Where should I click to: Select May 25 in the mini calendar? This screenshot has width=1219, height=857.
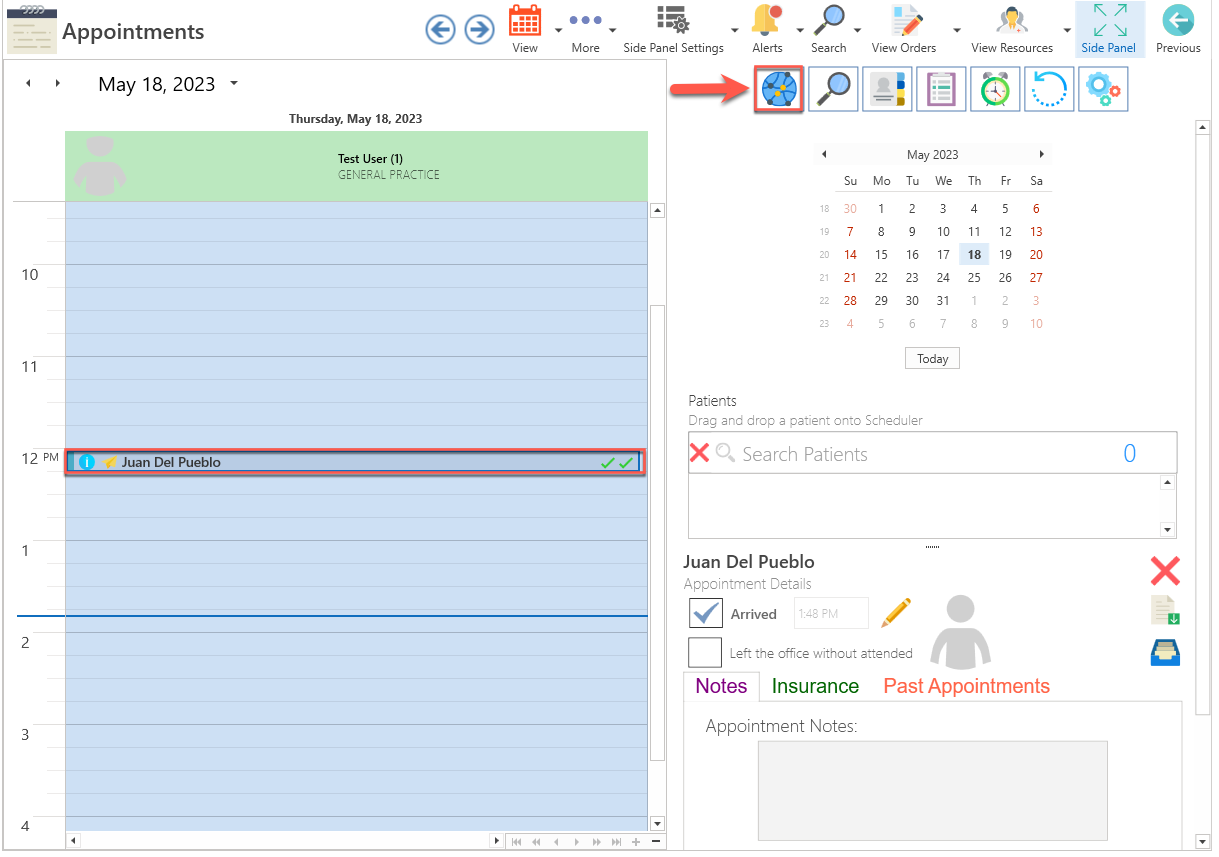(x=974, y=278)
